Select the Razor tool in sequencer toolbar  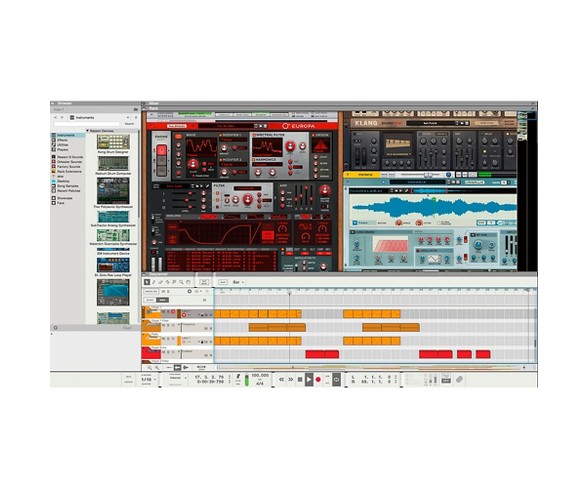tap(168, 282)
